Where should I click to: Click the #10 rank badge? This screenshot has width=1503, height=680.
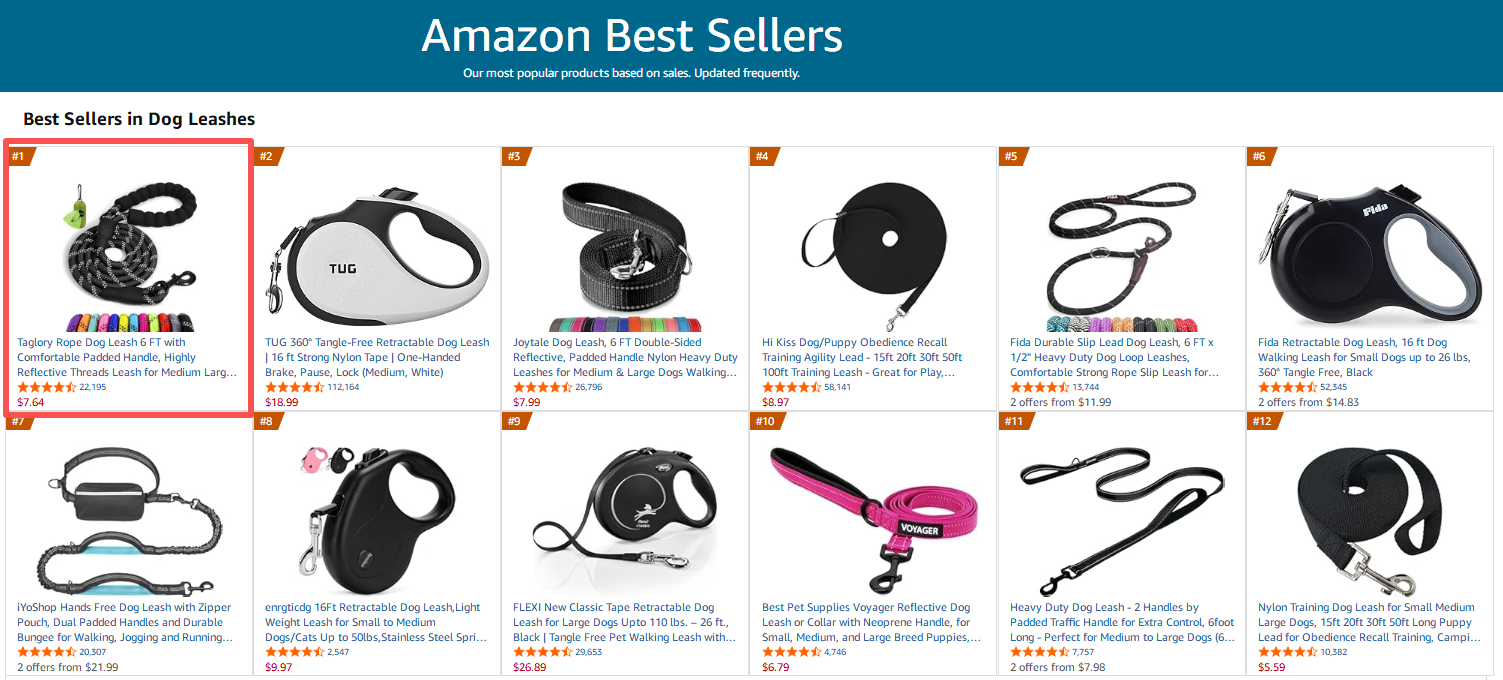[x=766, y=421]
